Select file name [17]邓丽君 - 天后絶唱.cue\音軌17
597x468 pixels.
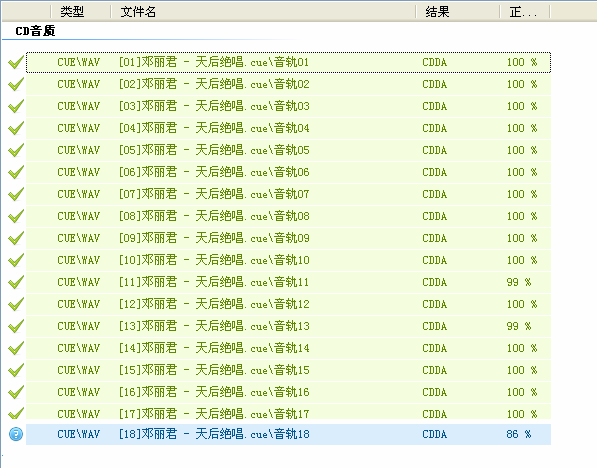(214, 414)
